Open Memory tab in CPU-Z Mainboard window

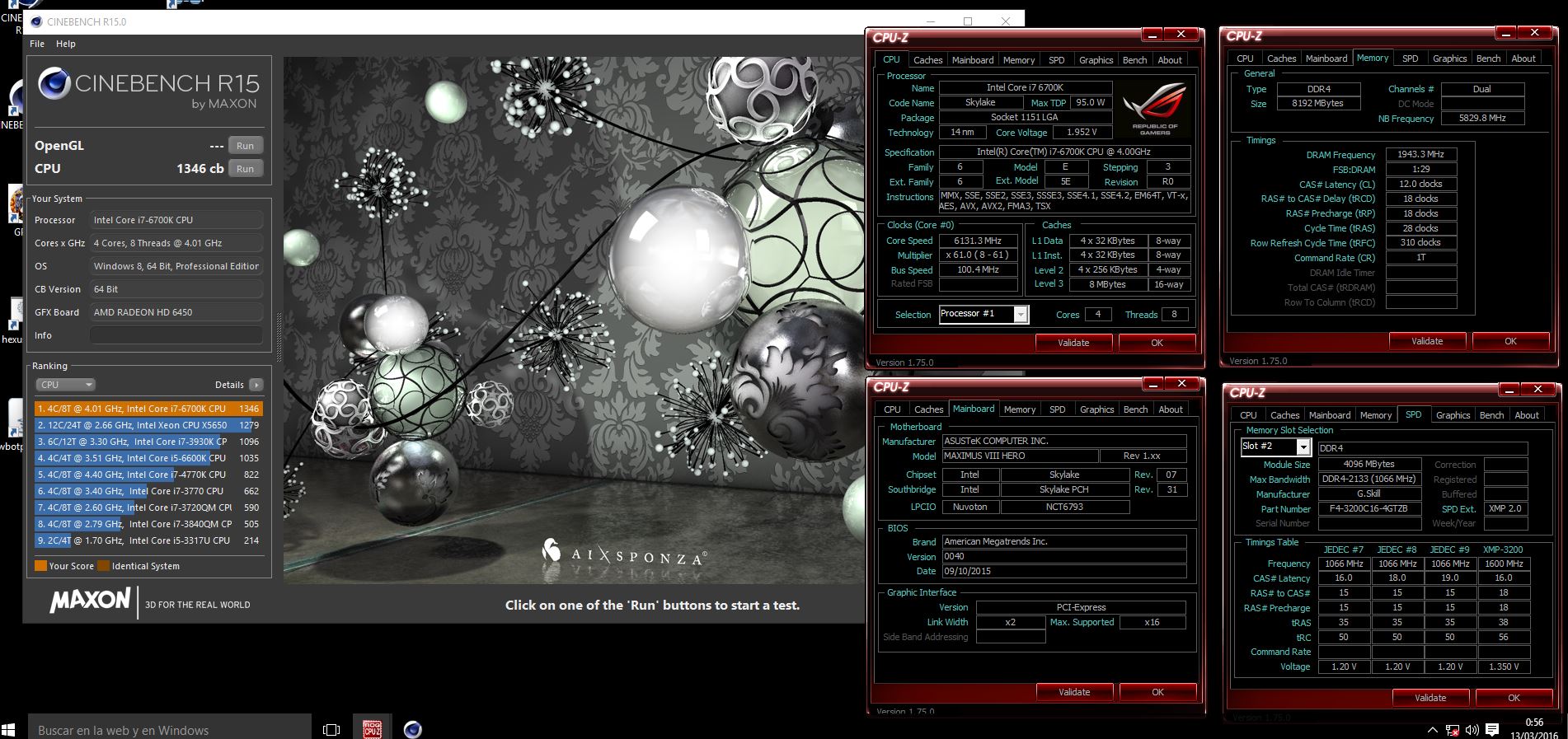point(1019,409)
